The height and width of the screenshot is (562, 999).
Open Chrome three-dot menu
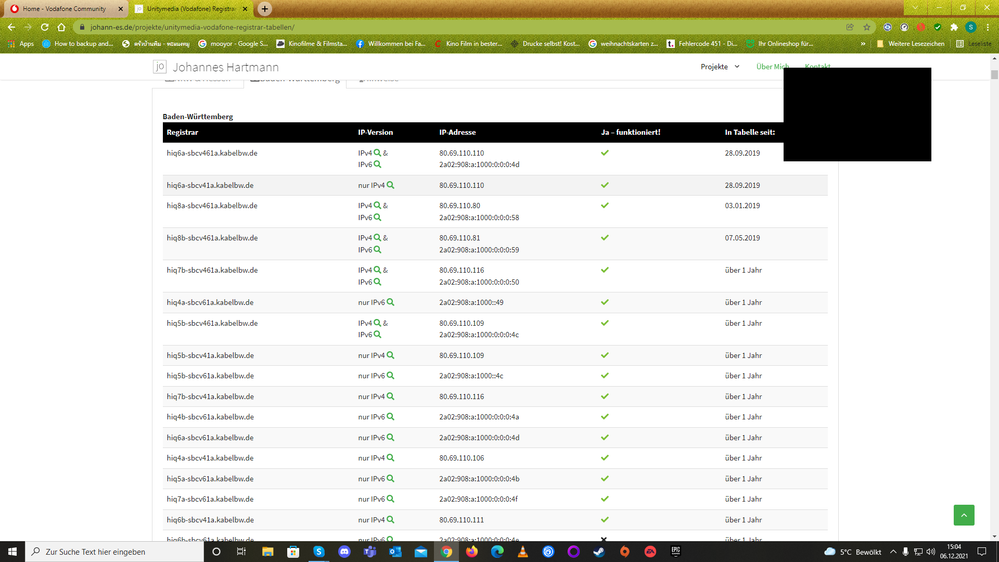(x=988, y=27)
